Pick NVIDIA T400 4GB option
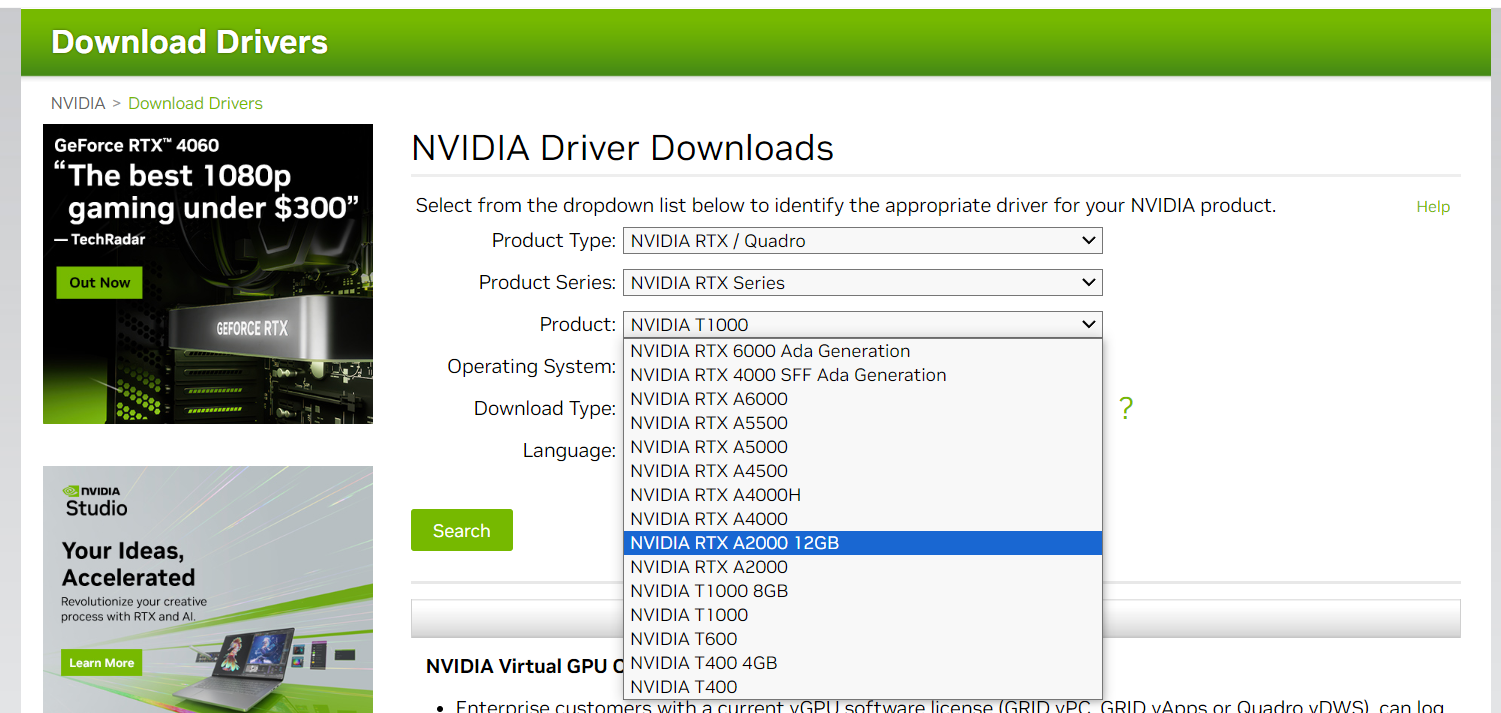 pos(703,663)
